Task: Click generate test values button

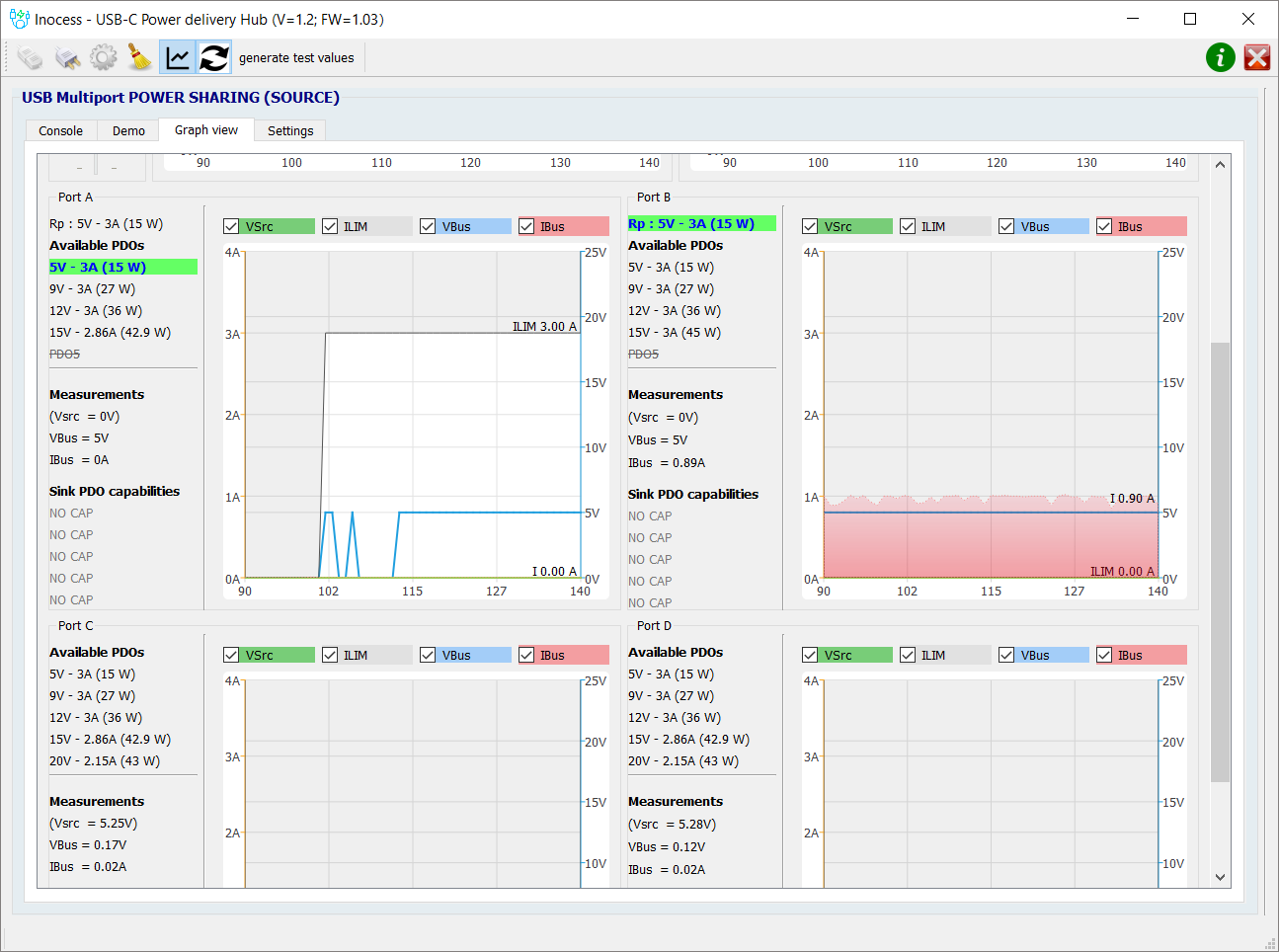Action: point(296,58)
